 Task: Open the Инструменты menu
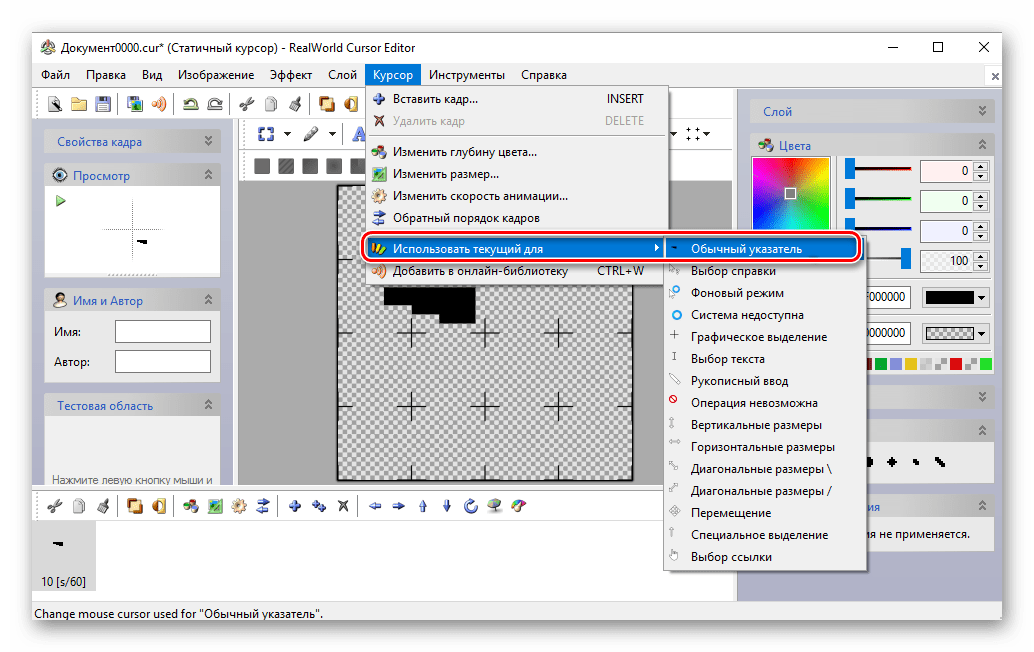click(467, 75)
